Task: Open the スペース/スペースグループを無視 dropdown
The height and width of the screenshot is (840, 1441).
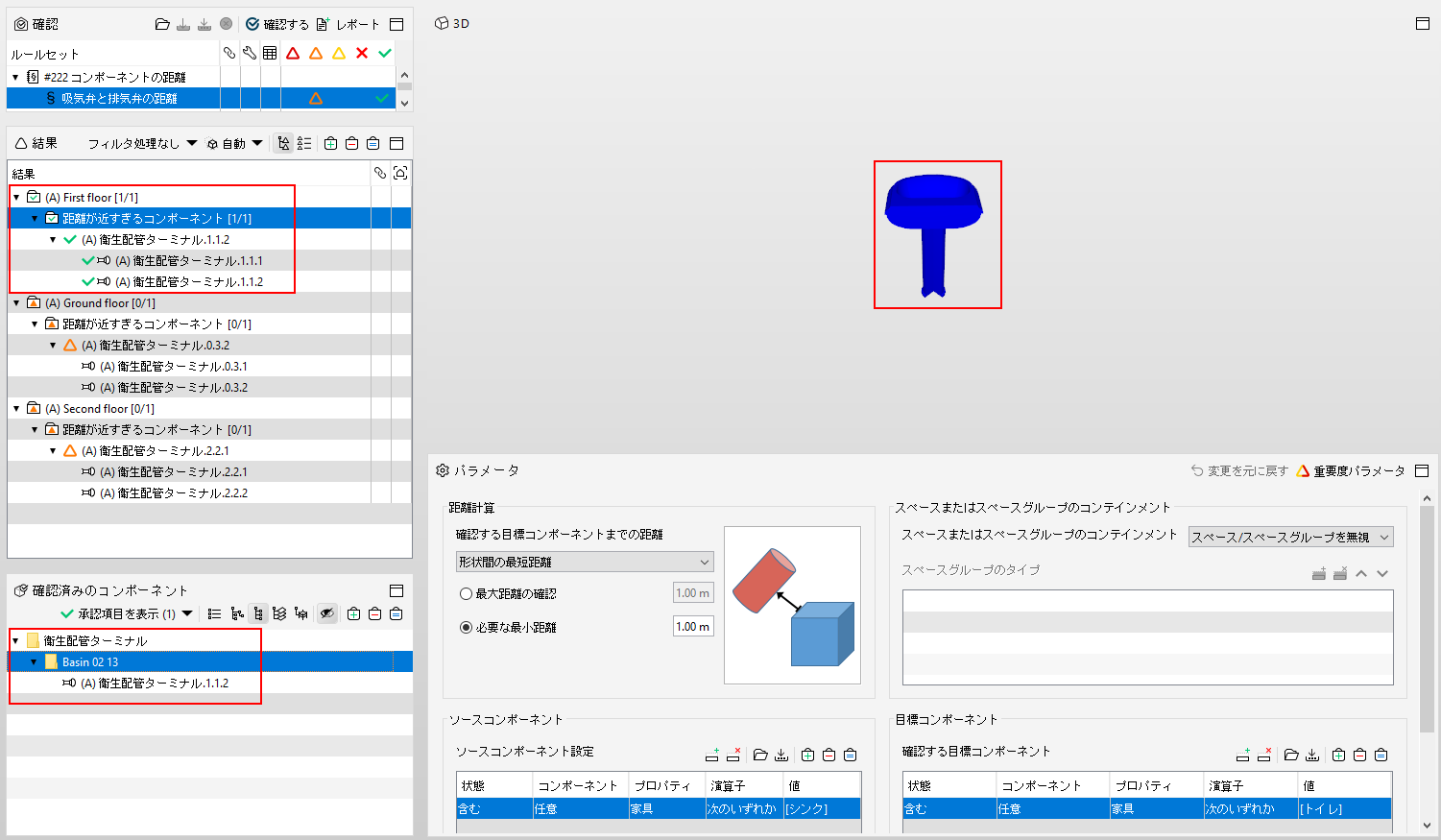Action: pos(1290,537)
